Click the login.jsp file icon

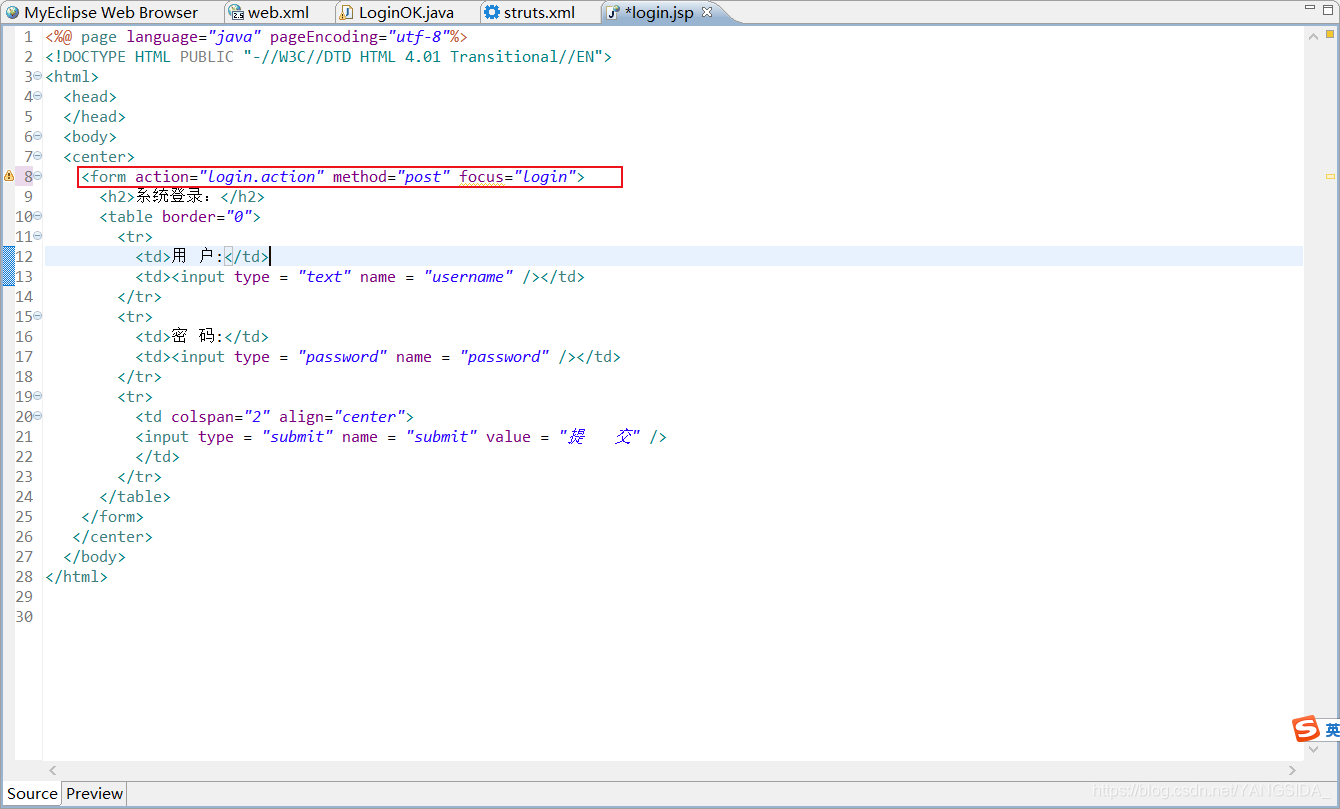pos(613,13)
